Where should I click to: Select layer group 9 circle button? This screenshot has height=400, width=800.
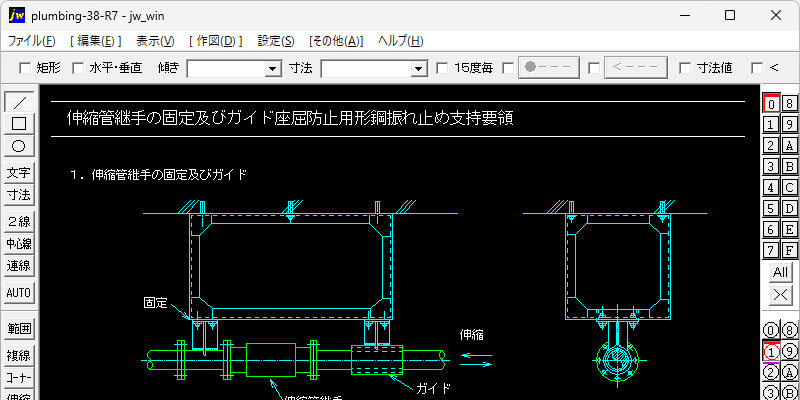click(789, 351)
